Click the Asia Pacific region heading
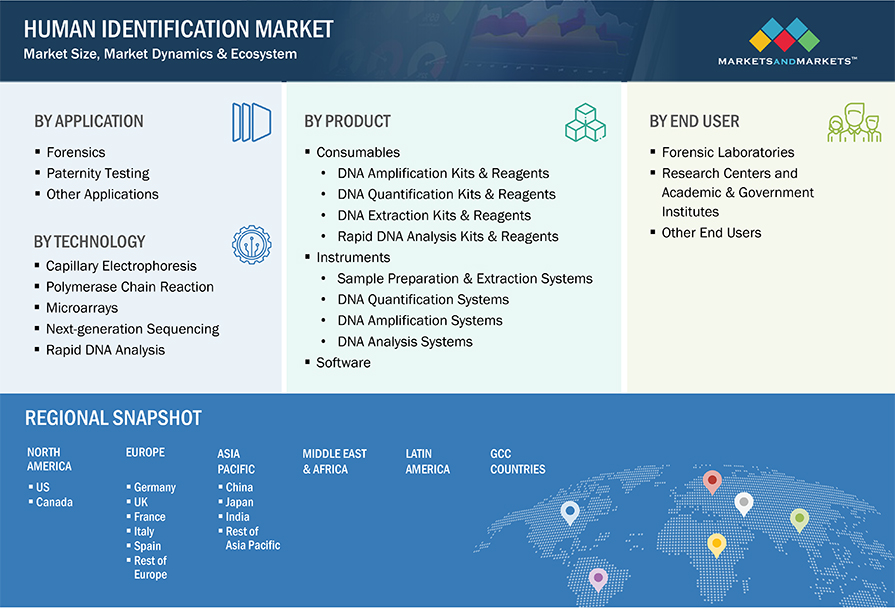 pos(236,461)
